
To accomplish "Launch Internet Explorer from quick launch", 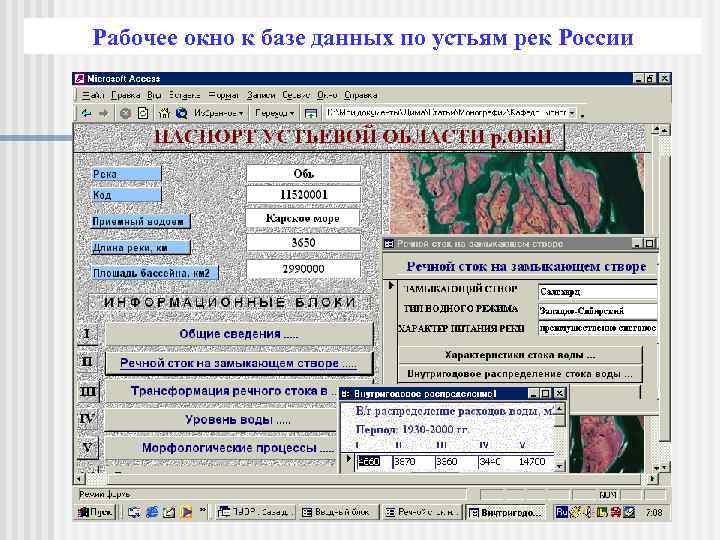I will pyautogui.click(x=152, y=512).
